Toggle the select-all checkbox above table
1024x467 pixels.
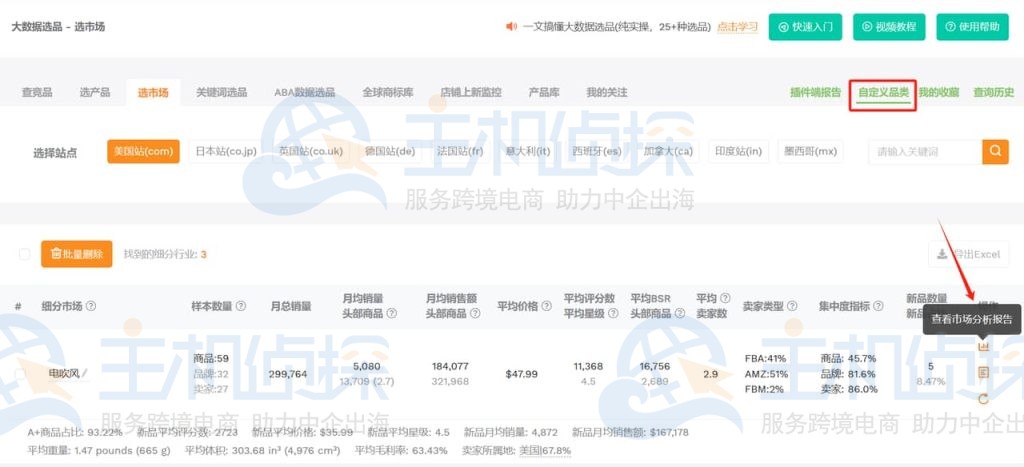24,254
